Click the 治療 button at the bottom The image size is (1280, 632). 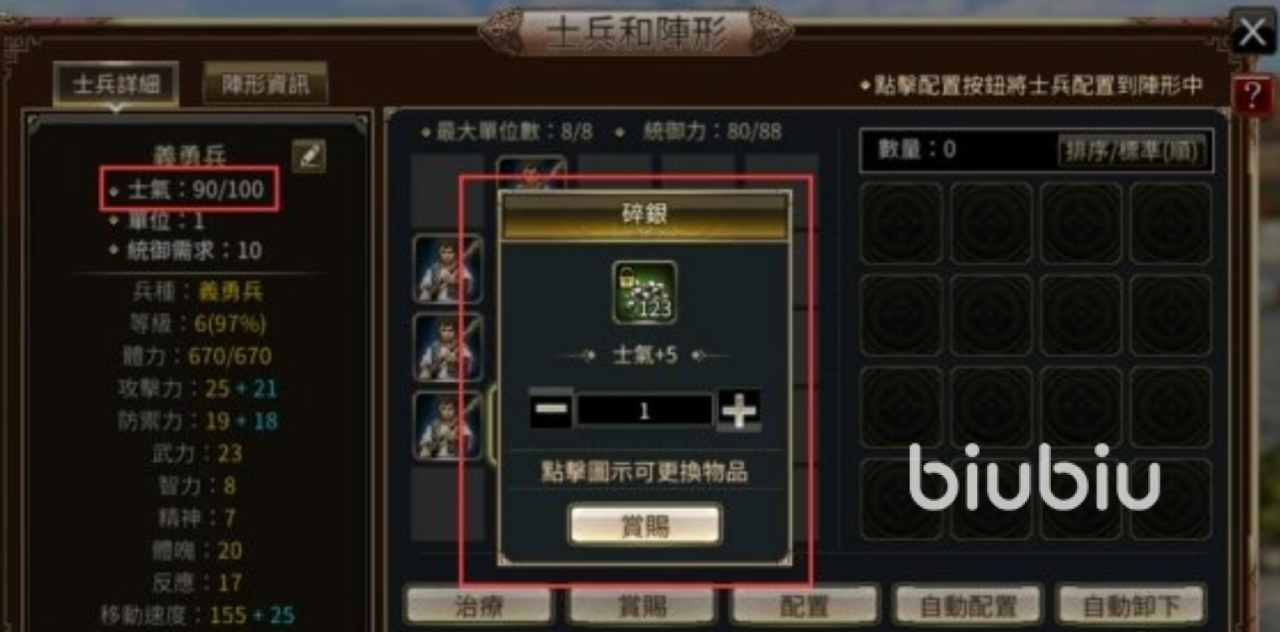[x=478, y=605]
